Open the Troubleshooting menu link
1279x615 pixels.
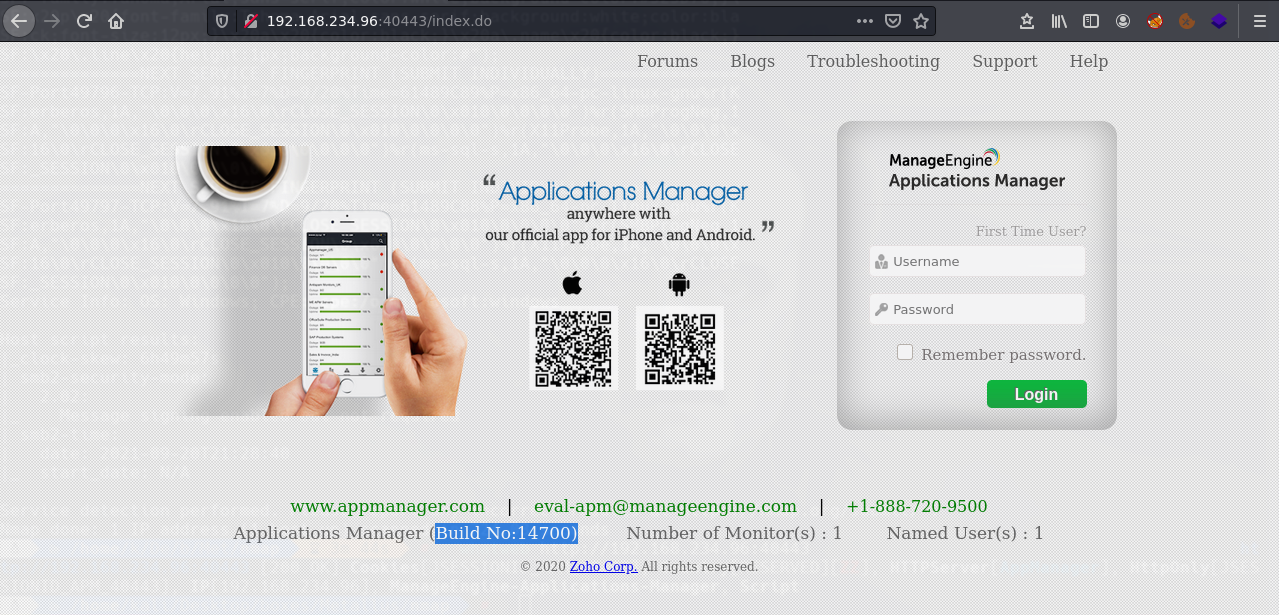coord(873,61)
